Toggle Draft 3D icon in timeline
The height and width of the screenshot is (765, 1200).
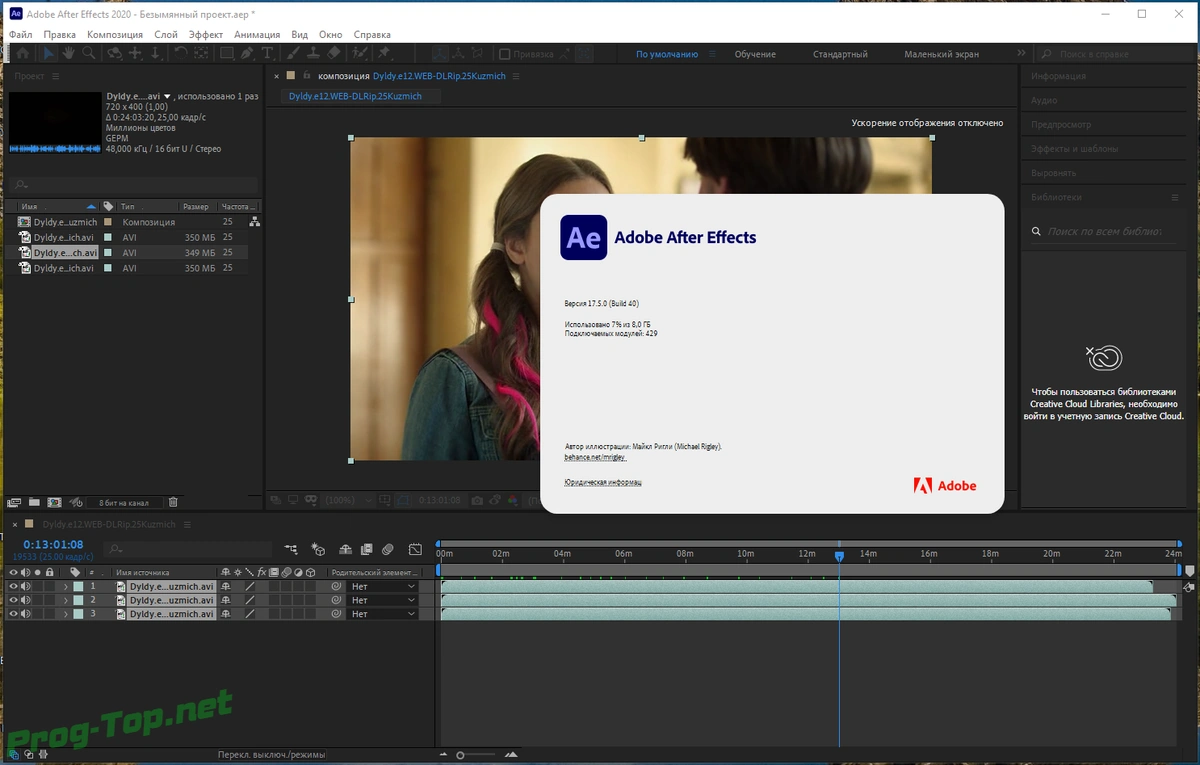coord(318,549)
